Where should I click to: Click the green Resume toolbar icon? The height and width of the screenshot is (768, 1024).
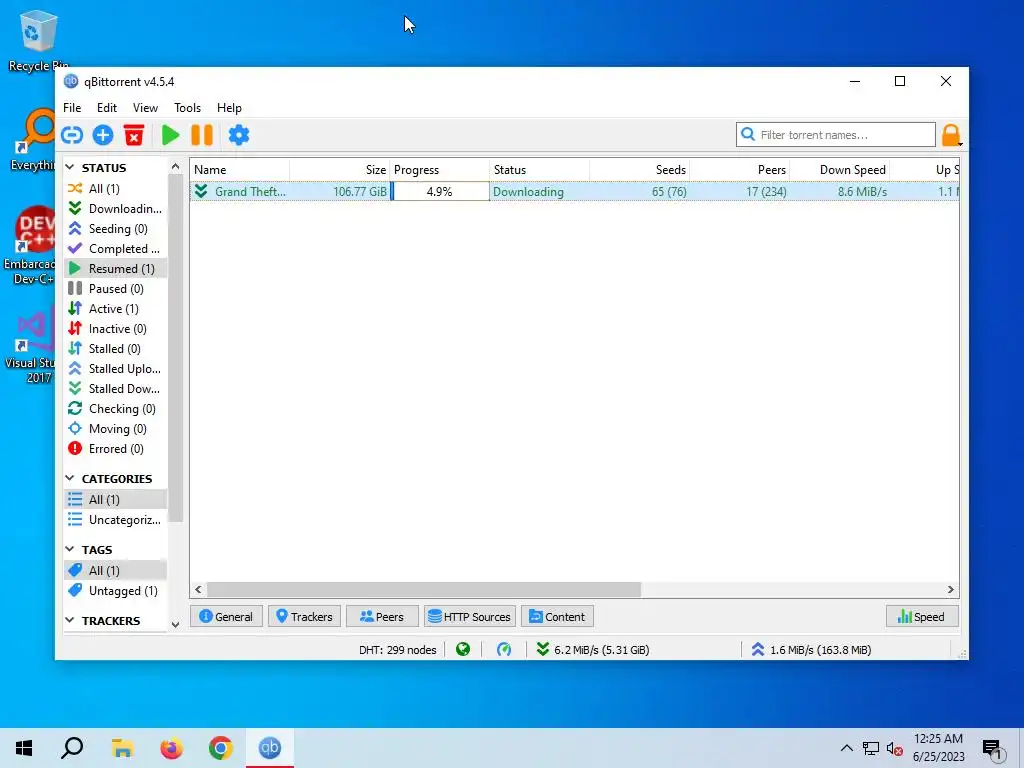point(170,135)
